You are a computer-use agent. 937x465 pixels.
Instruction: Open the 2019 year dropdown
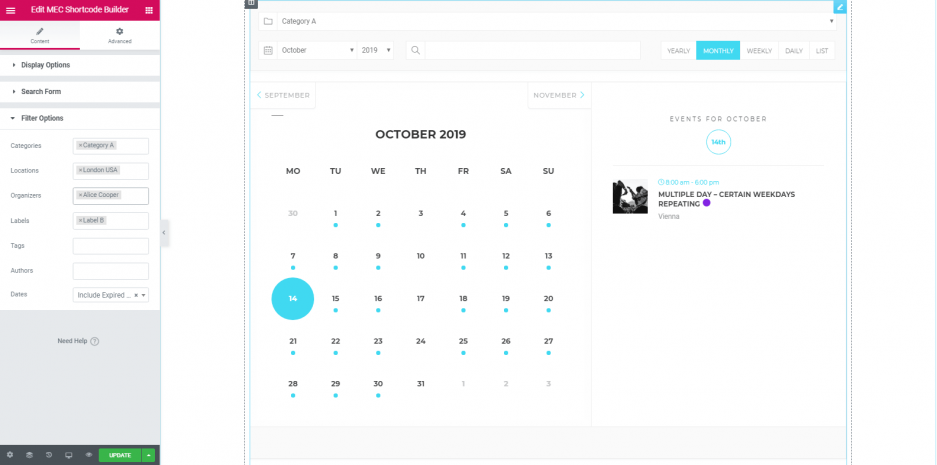point(376,50)
